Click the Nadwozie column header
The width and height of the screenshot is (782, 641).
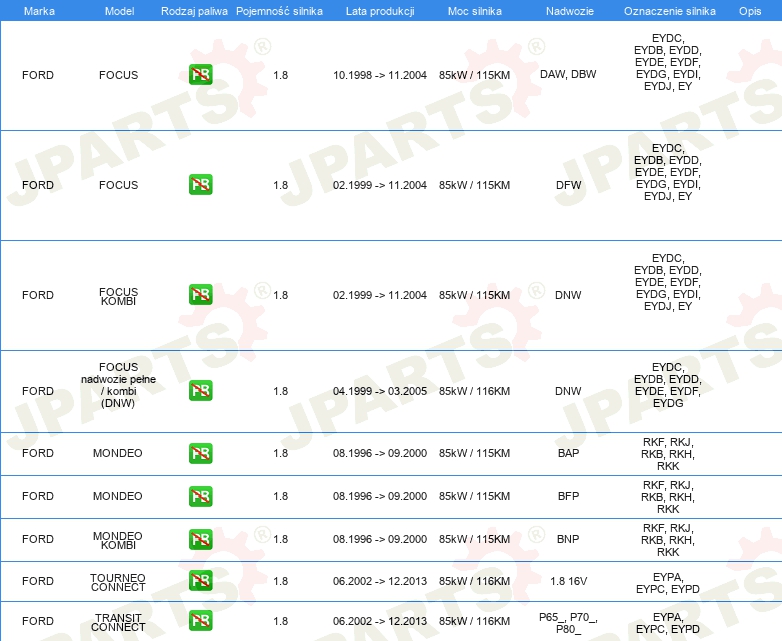click(x=570, y=11)
